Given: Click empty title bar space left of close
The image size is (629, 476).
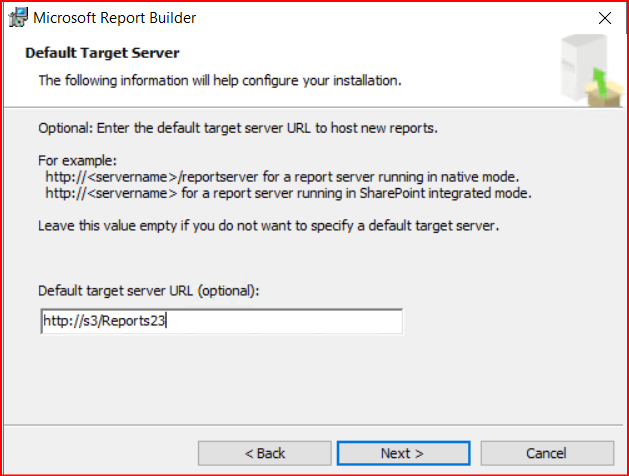Looking at the screenshot, I should coord(400,18).
